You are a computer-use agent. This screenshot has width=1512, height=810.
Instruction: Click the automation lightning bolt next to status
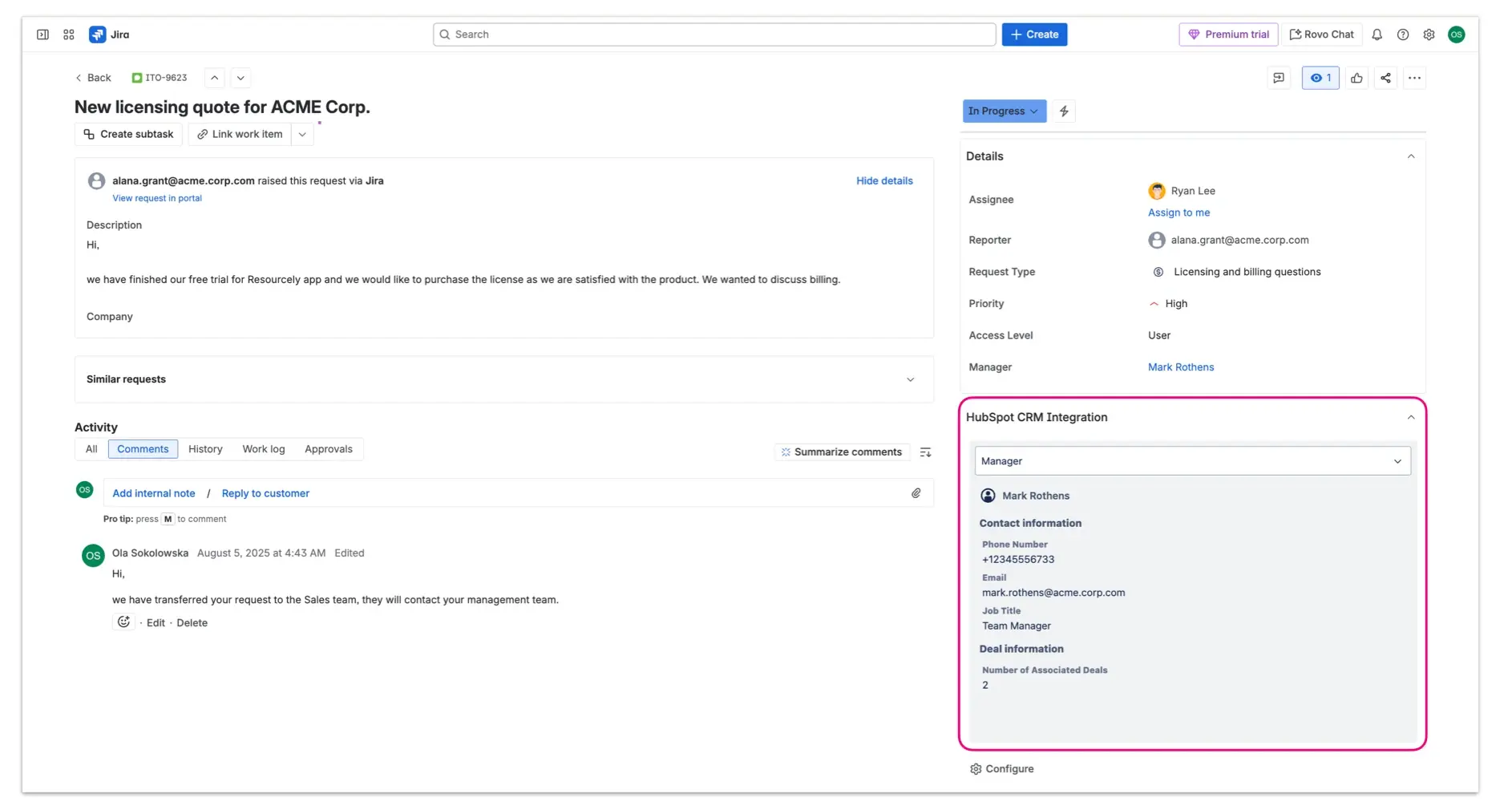[x=1063, y=111]
